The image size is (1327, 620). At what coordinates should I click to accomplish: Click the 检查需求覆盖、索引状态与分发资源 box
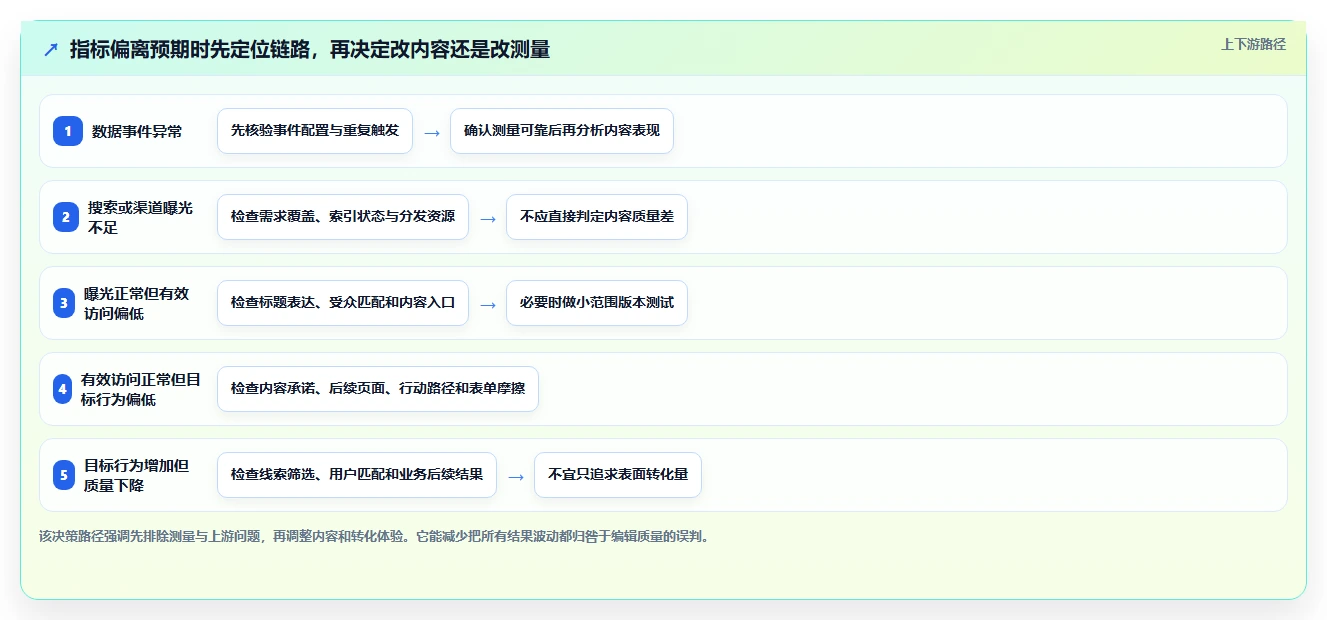pyautogui.click(x=343, y=217)
